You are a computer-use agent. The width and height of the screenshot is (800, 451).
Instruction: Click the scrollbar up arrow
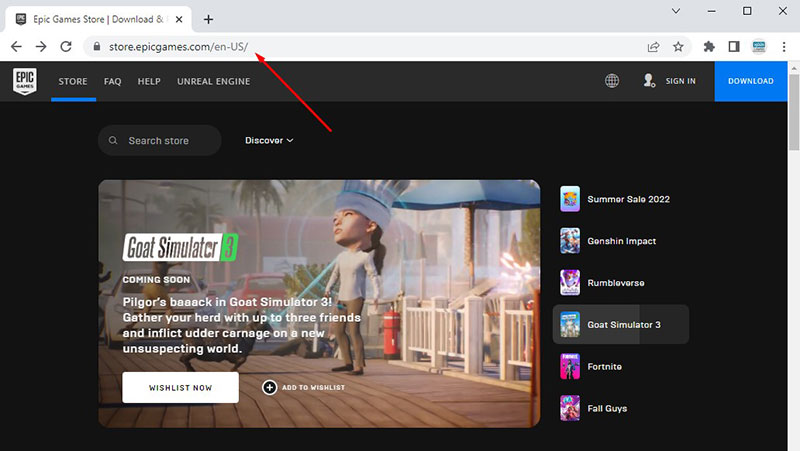pos(794,67)
